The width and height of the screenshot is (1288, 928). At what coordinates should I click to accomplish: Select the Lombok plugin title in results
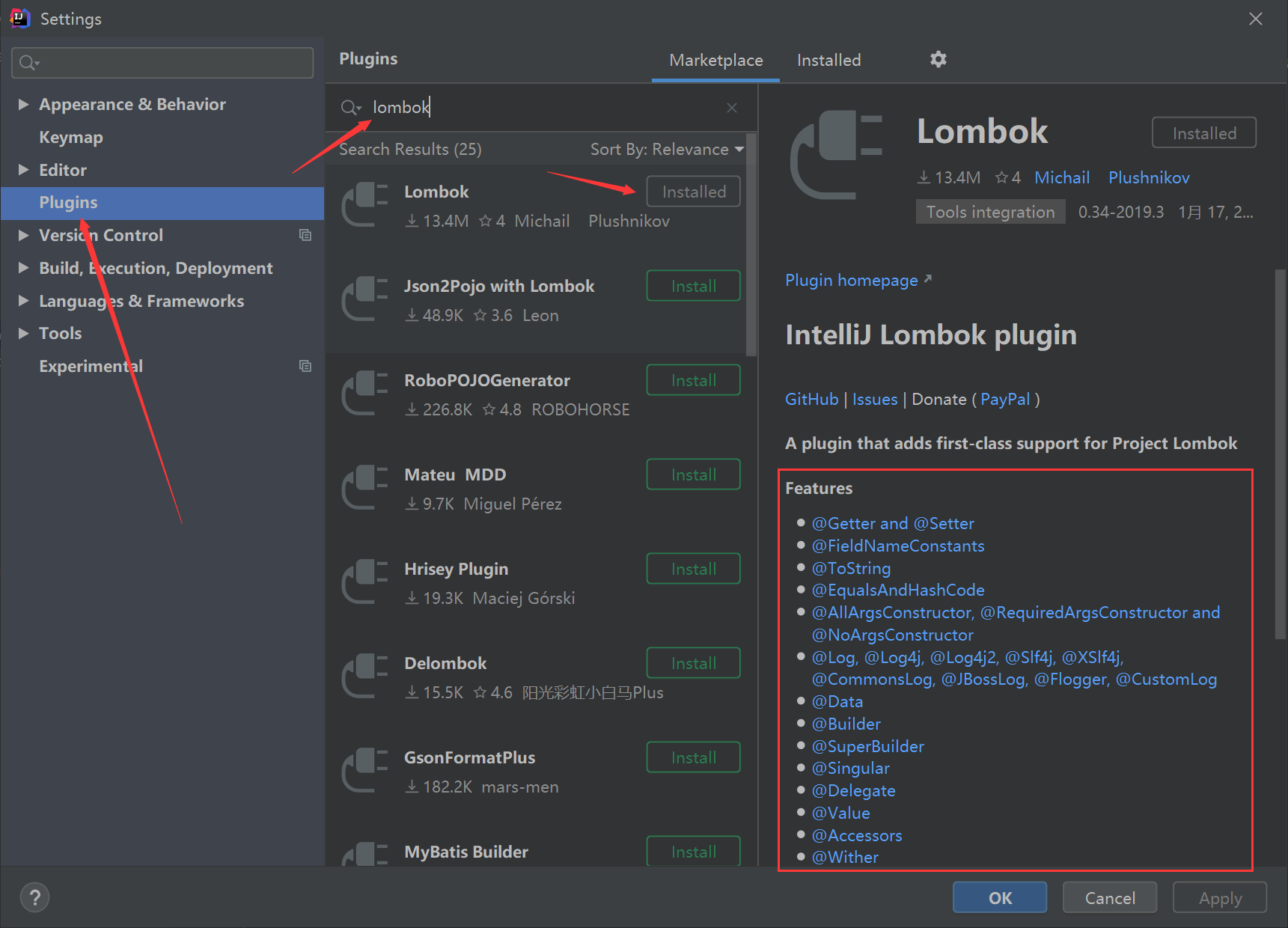click(436, 192)
